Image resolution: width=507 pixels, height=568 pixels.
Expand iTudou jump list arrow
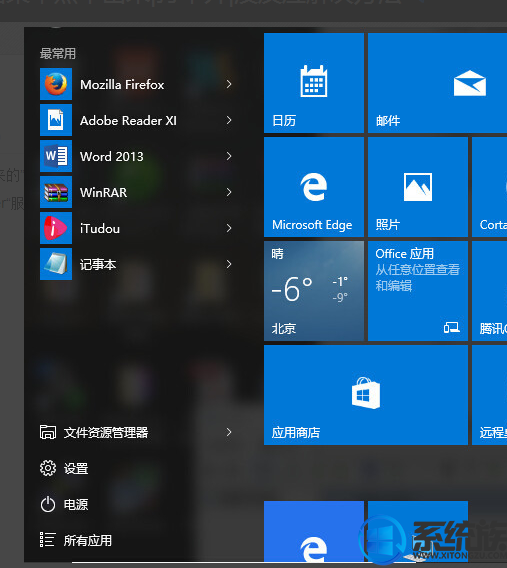tap(229, 228)
